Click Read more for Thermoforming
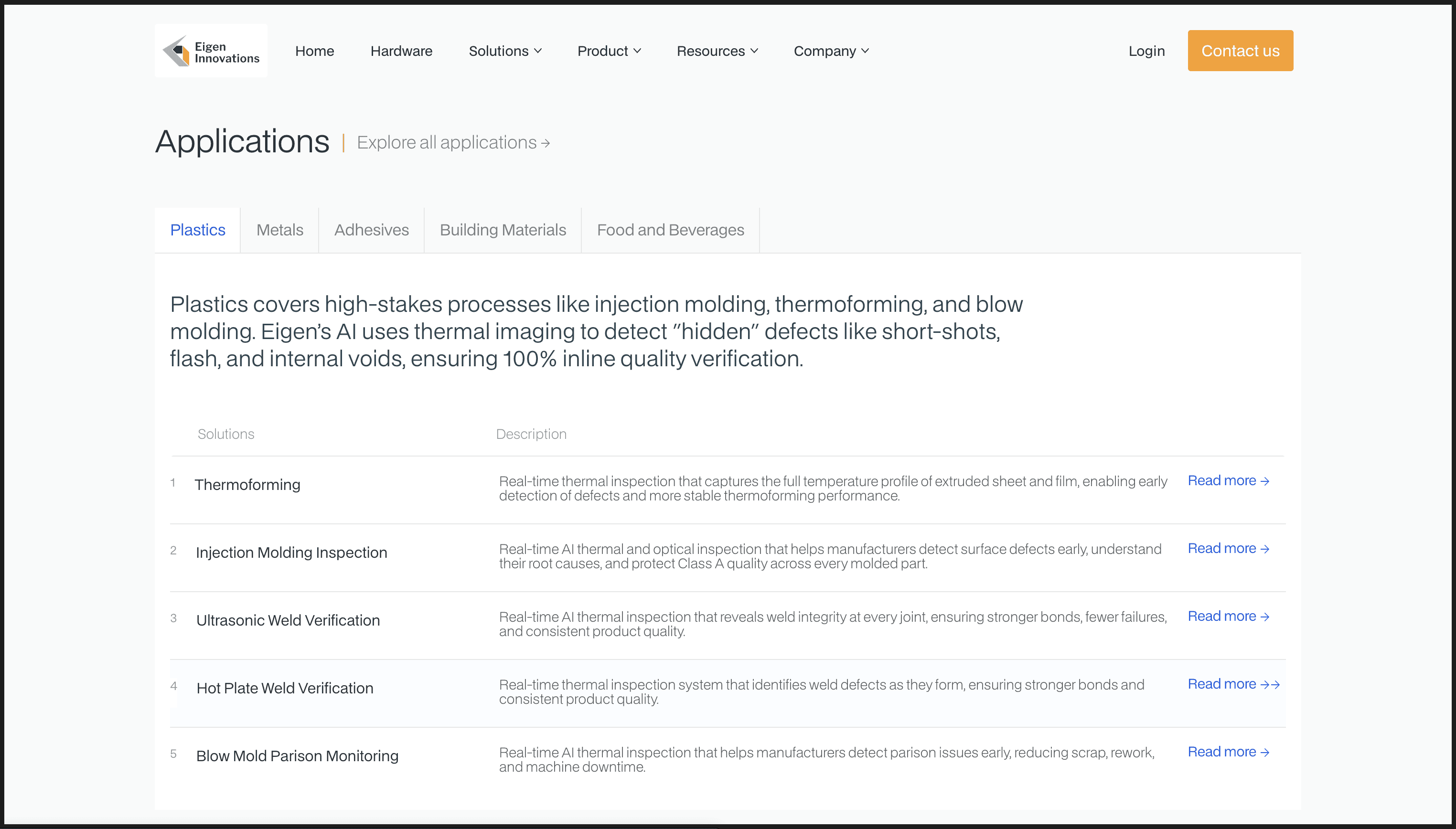The height and width of the screenshot is (829, 1456). [x=1228, y=480]
